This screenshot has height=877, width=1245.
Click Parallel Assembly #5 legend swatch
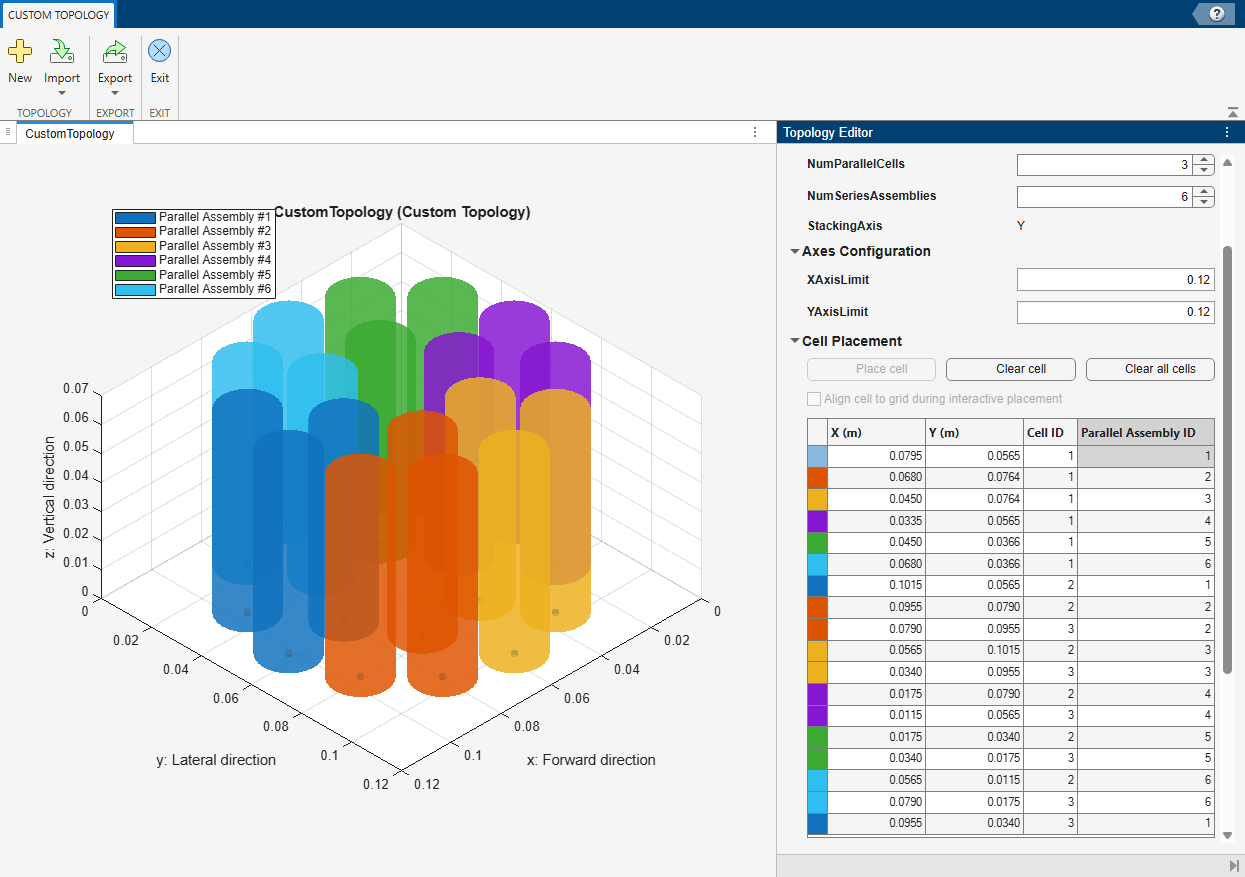[135, 275]
